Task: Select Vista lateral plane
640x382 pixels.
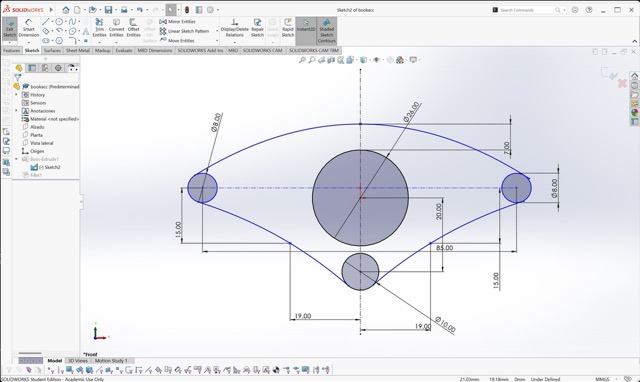Action: (38, 143)
